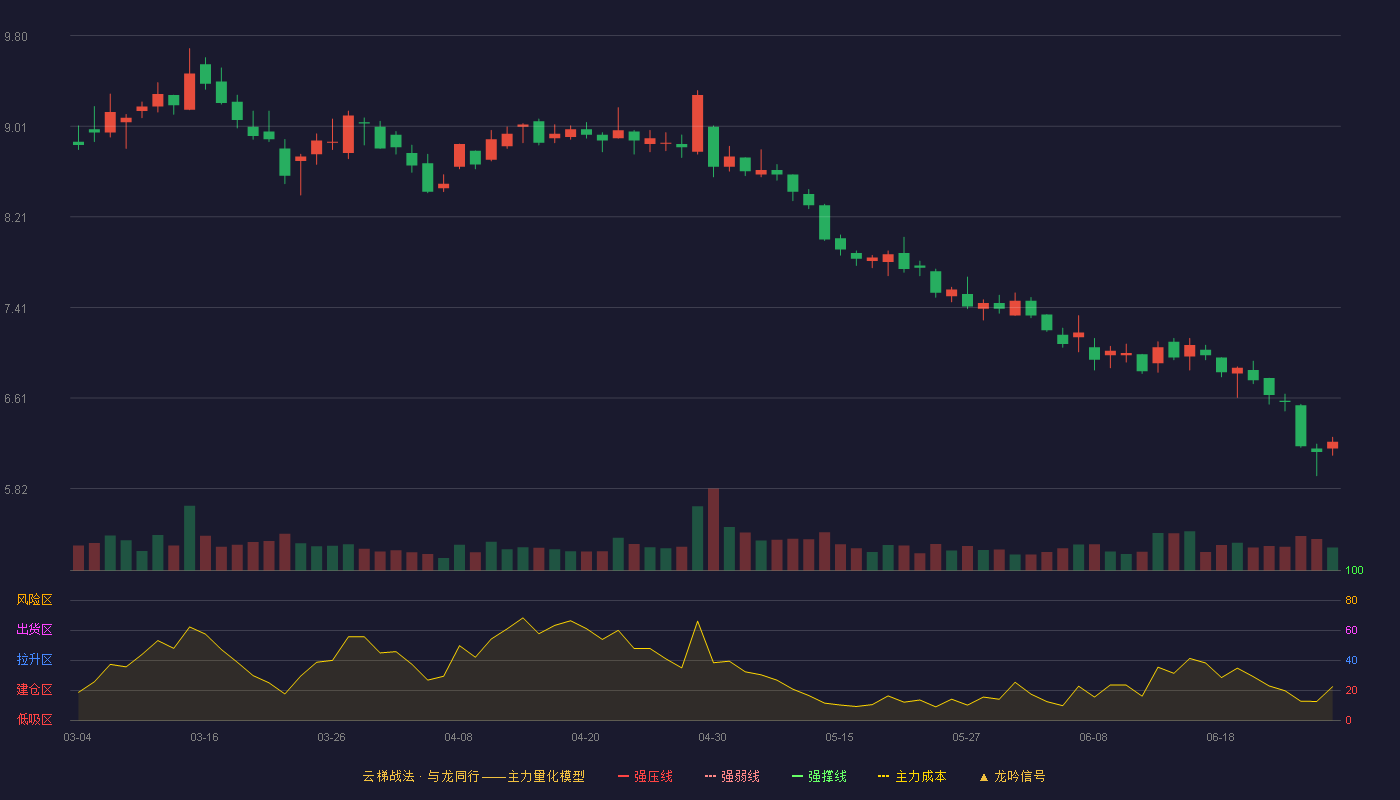Click the 06-18 date label

[1220, 737]
